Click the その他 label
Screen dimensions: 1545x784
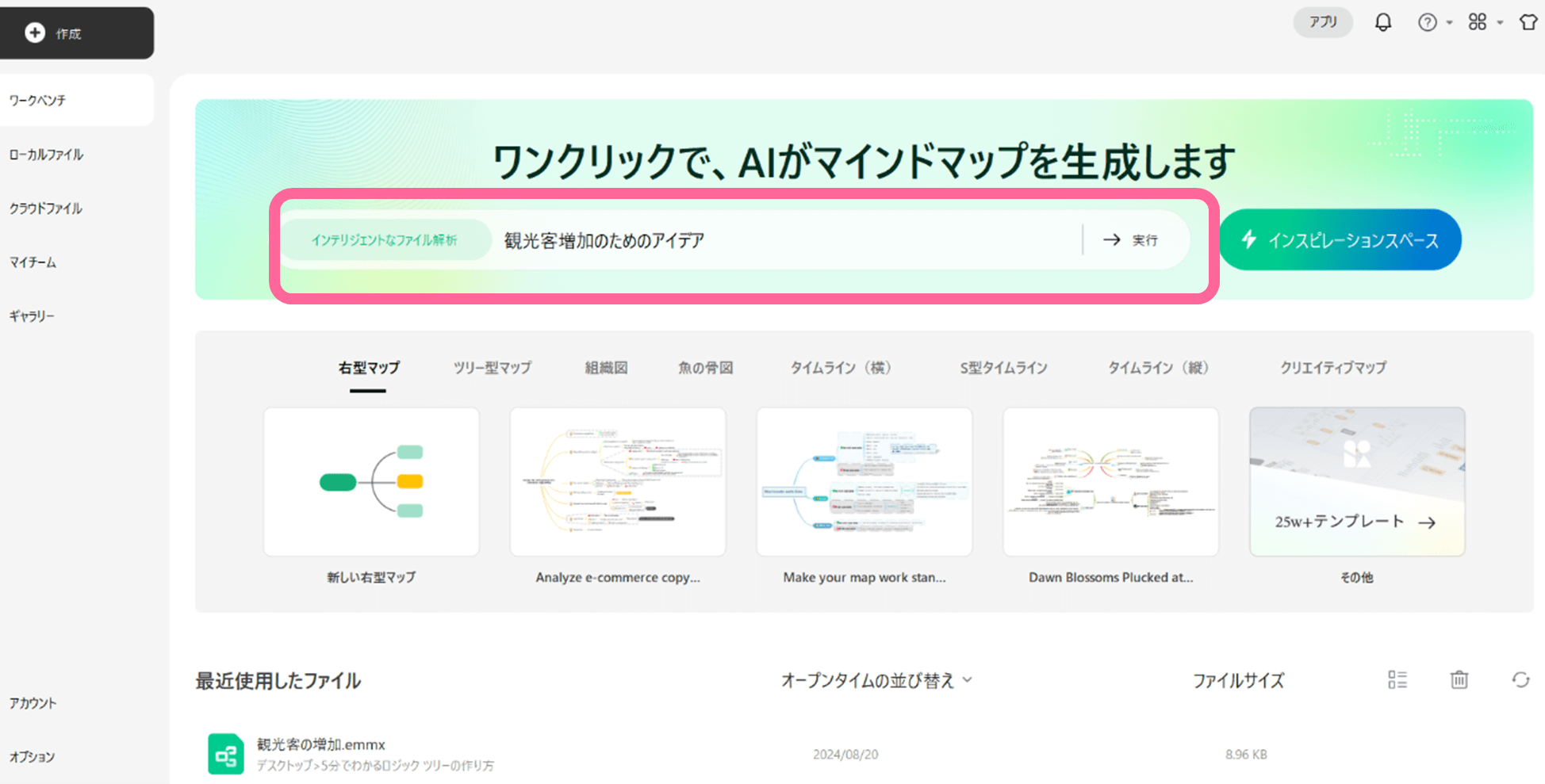coord(1357,577)
